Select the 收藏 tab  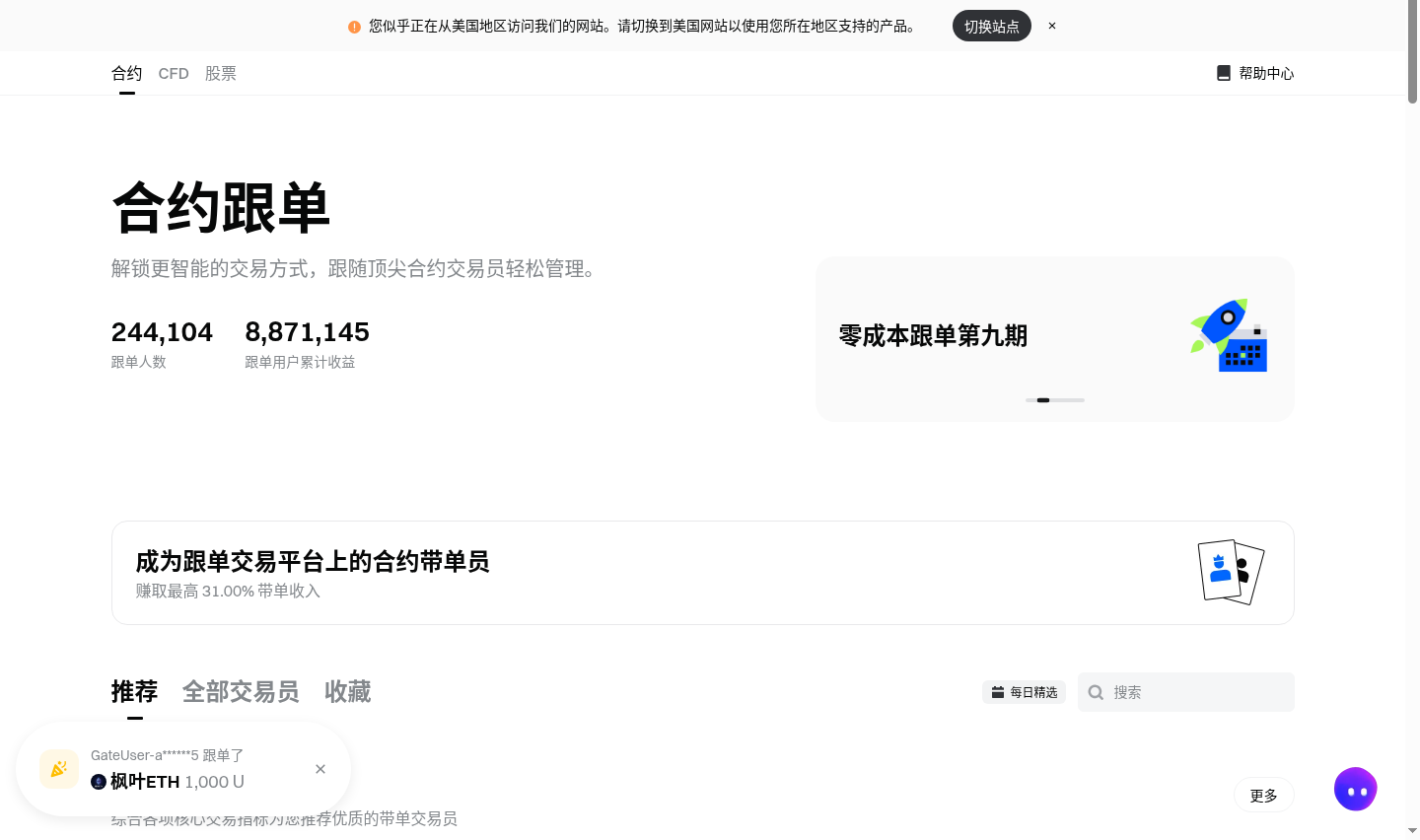coord(348,692)
